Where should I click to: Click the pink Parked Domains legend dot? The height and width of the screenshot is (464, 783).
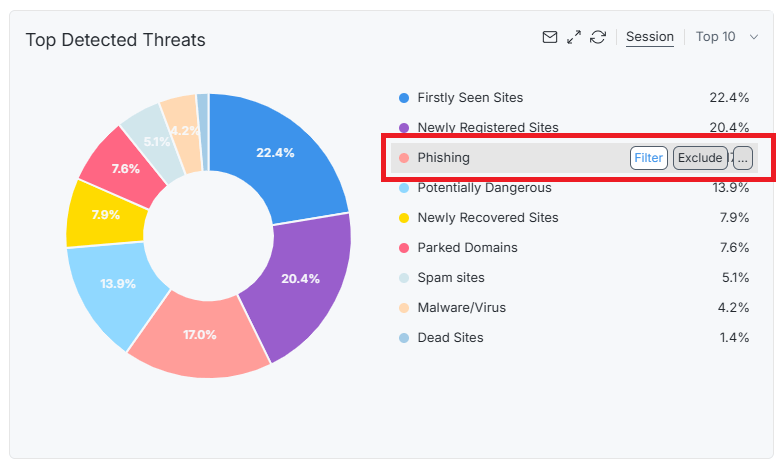404,248
